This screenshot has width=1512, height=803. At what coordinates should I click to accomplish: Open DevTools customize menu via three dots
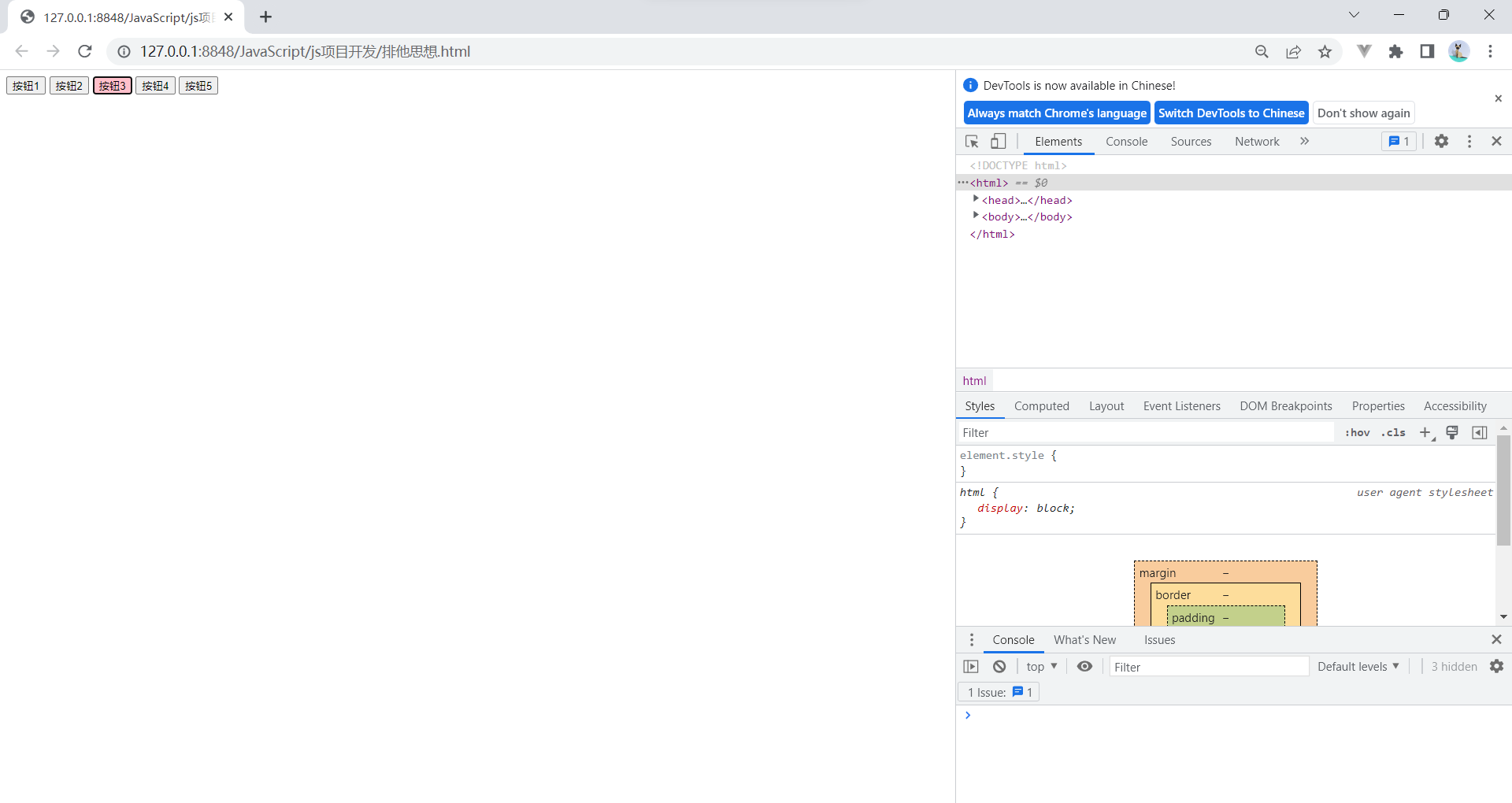(1469, 141)
